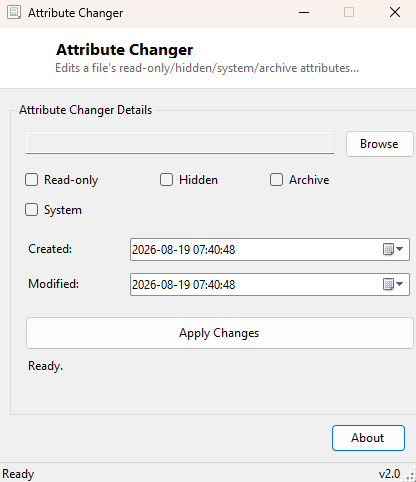Click the 'Attribute Changer Details' group label
The width and height of the screenshot is (416, 482).
(86, 110)
